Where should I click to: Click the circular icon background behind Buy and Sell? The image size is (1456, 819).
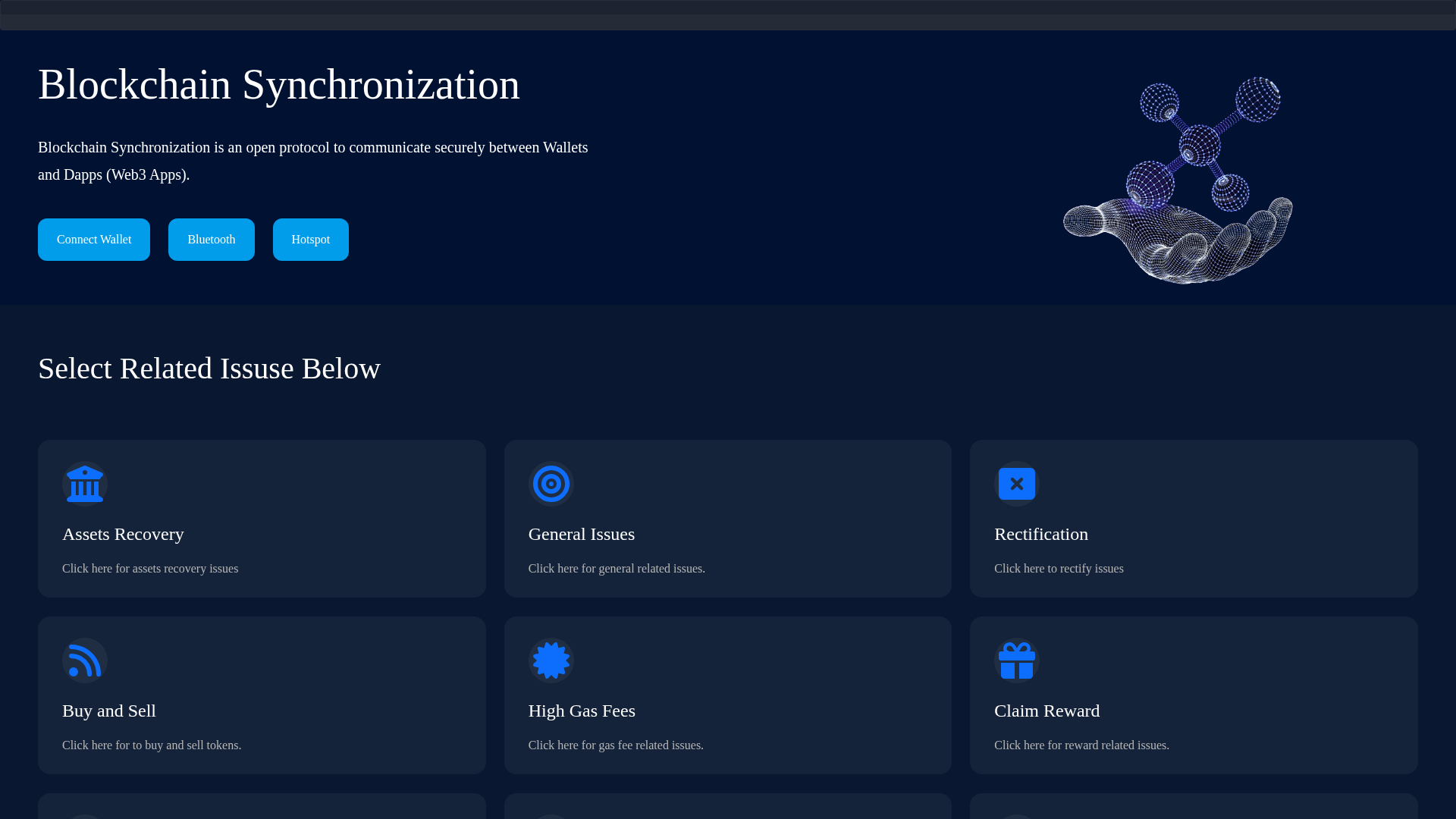click(85, 661)
